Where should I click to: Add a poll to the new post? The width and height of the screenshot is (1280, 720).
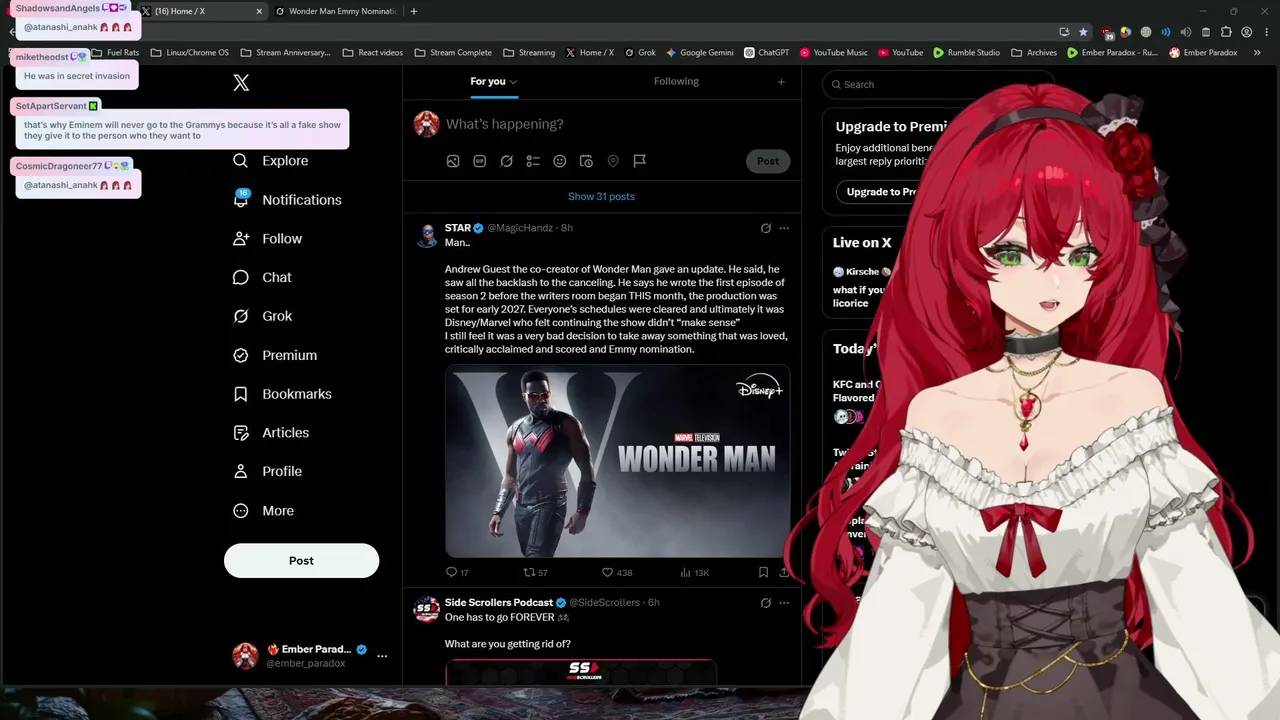tap(533, 161)
